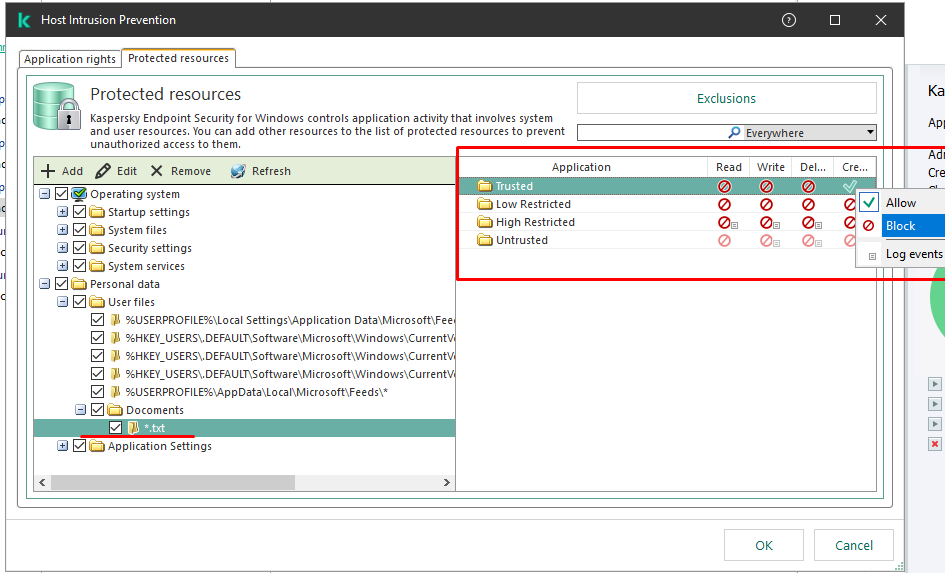Click the Cancel button
945x573 pixels.
point(853,545)
